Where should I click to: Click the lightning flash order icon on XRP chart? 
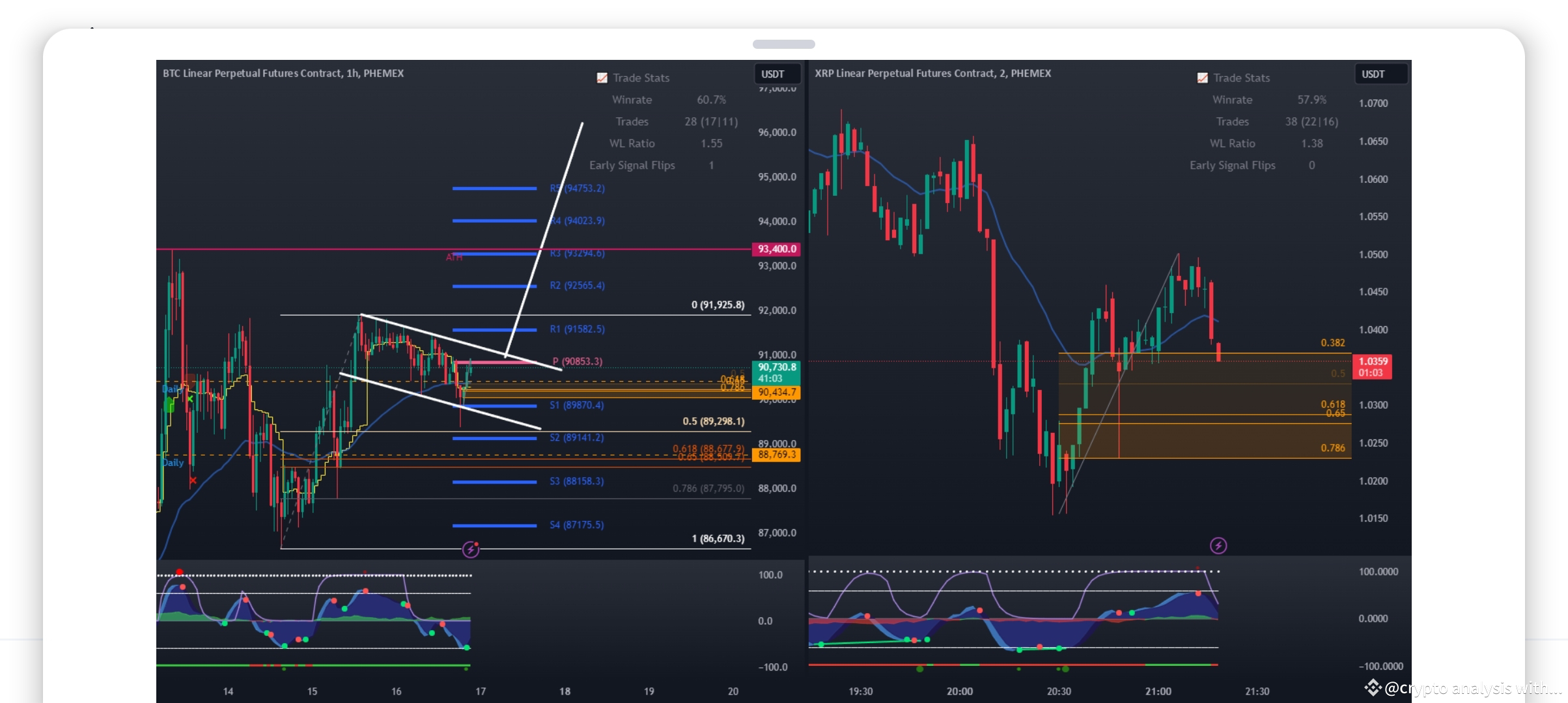point(1217,545)
